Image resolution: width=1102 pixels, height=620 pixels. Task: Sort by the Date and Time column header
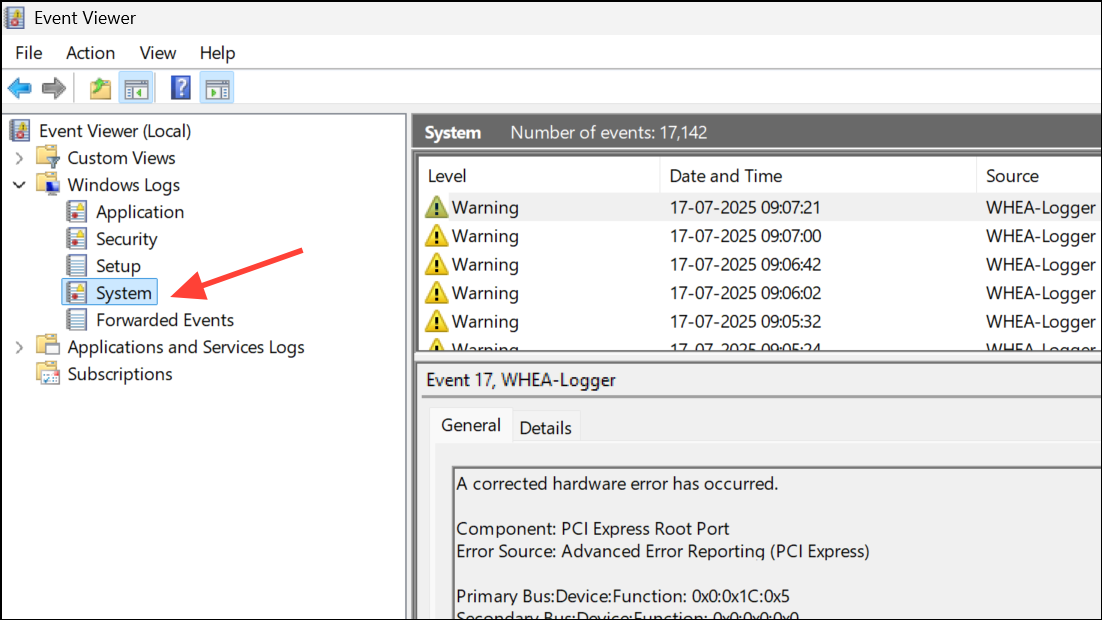pyautogui.click(x=818, y=176)
